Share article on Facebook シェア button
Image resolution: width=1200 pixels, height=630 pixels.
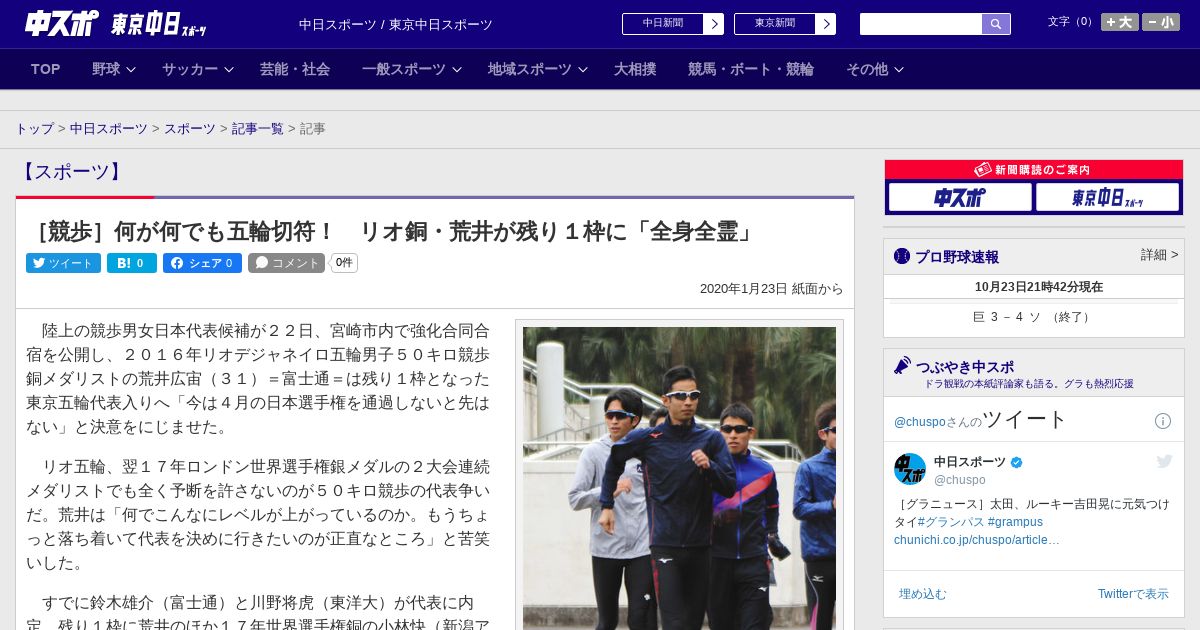tap(202, 263)
